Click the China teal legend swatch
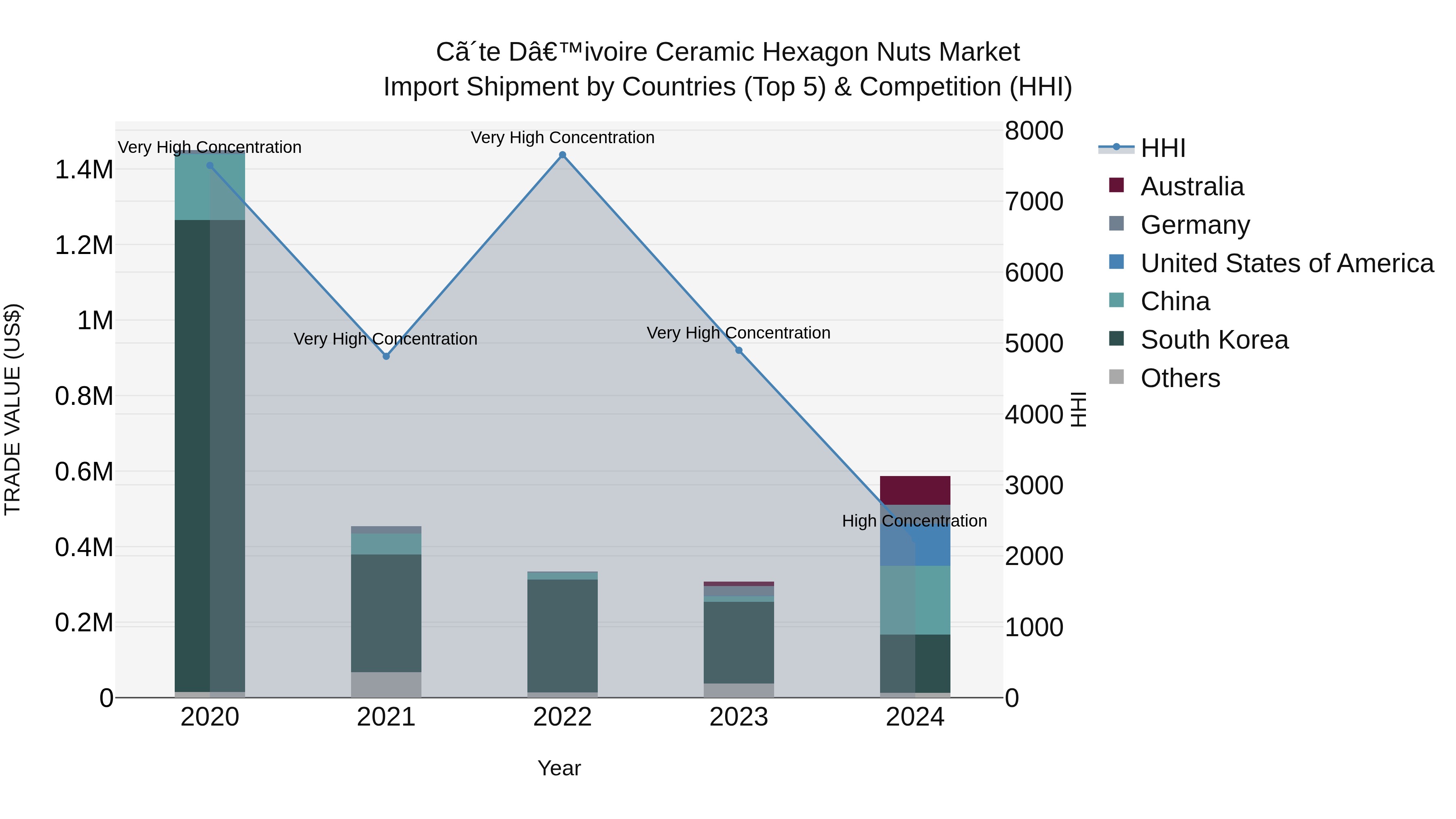The width and height of the screenshot is (1456, 819). click(x=1116, y=300)
